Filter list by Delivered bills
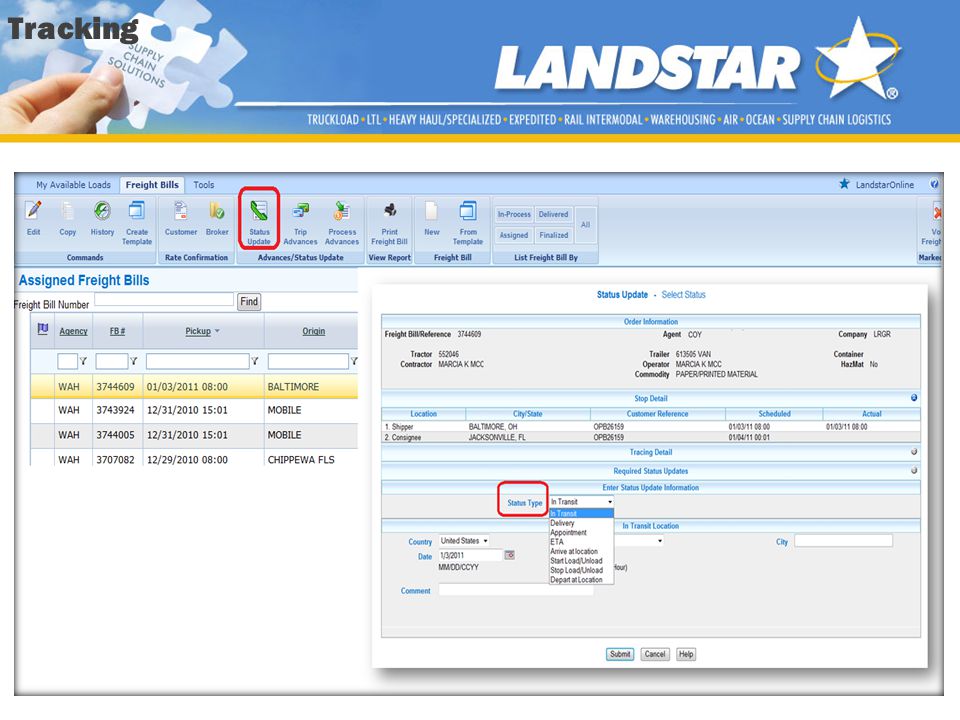This screenshot has width=960, height=720. (x=553, y=215)
